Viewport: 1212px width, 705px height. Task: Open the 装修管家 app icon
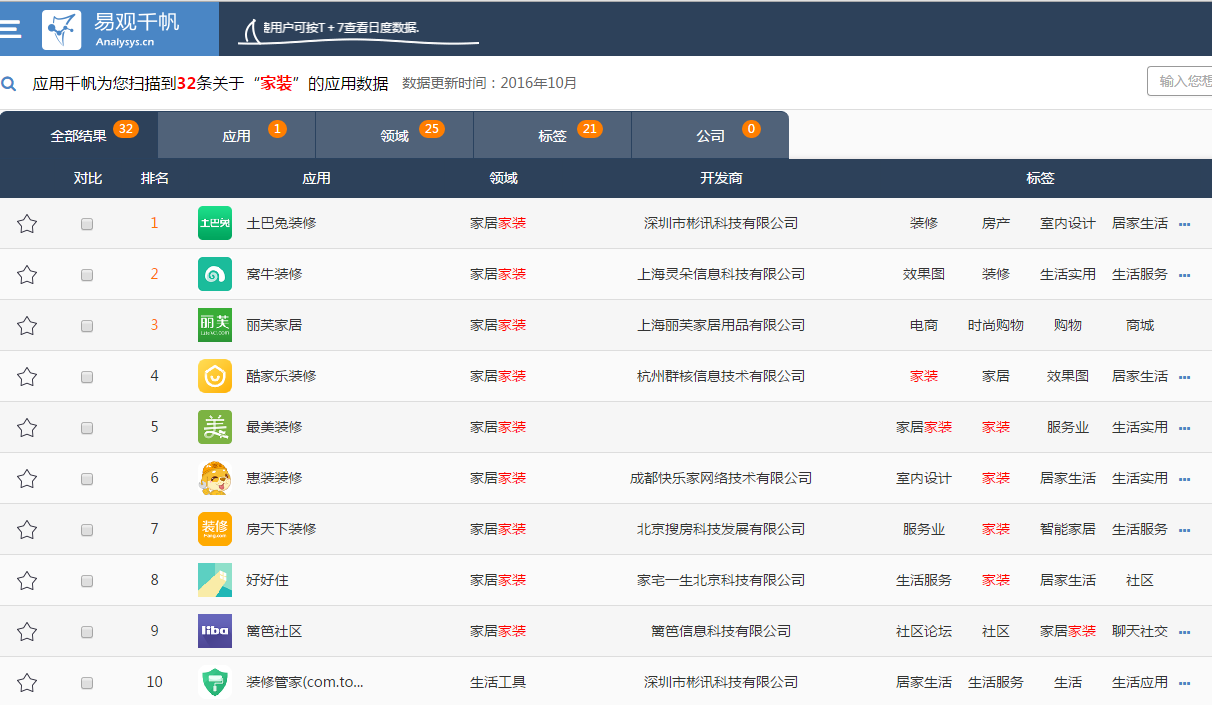coord(215,682)
